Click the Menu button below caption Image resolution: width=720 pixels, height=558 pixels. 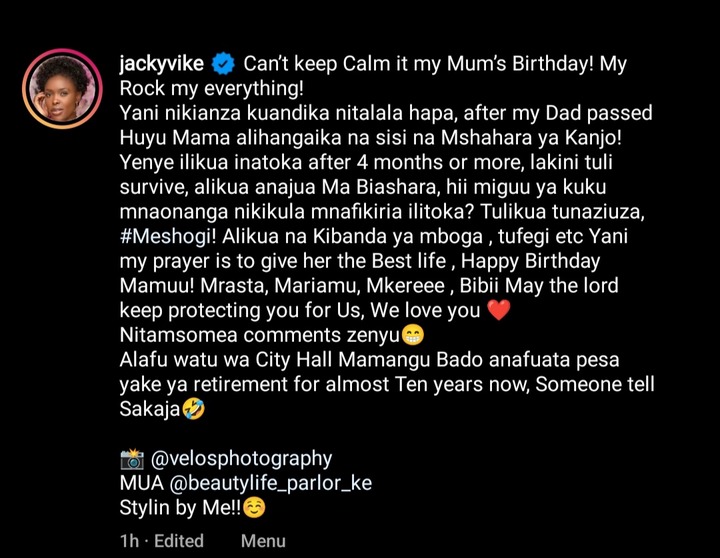pos(263,541)
